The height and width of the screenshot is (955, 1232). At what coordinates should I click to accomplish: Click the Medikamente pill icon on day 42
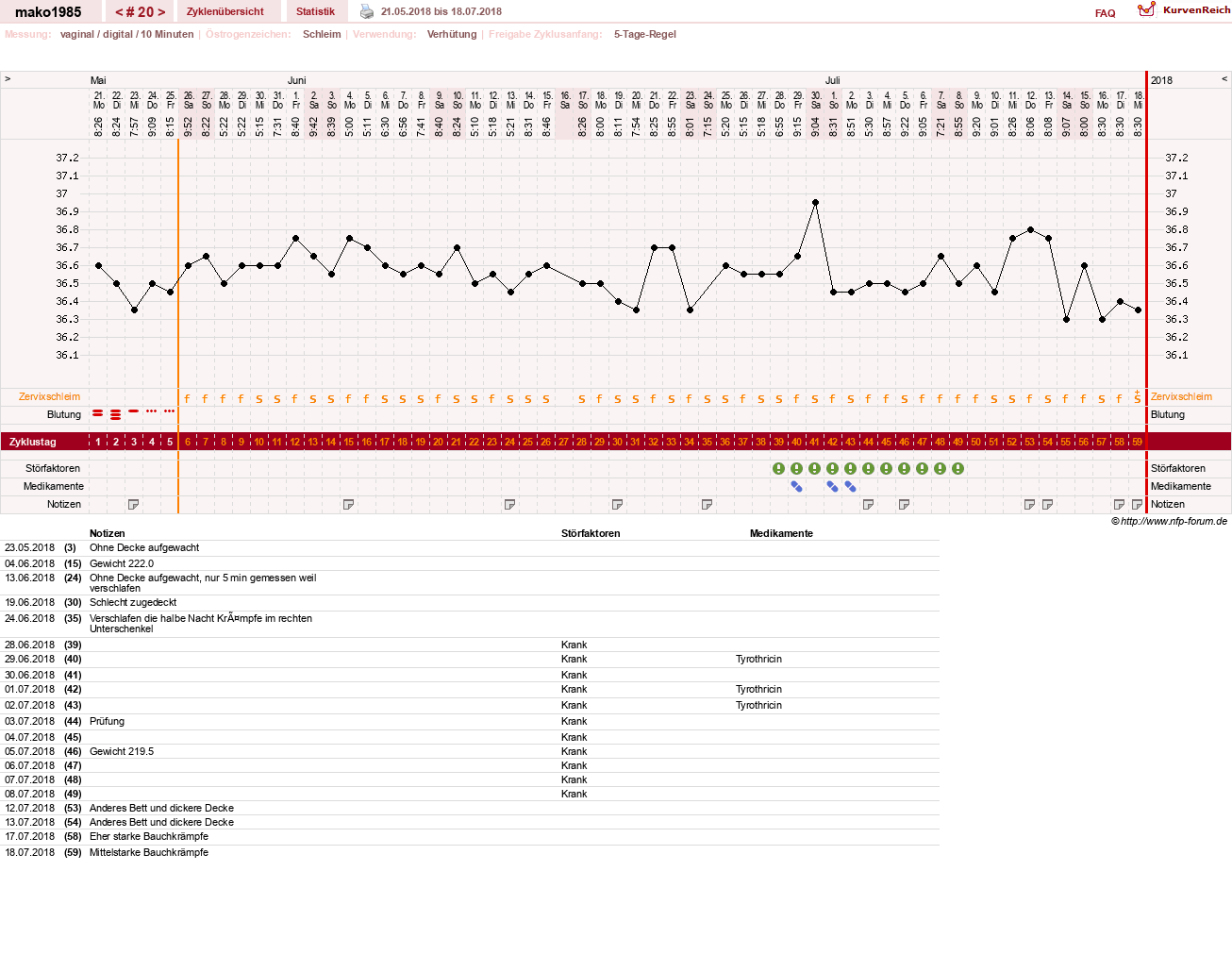point(833,487)
